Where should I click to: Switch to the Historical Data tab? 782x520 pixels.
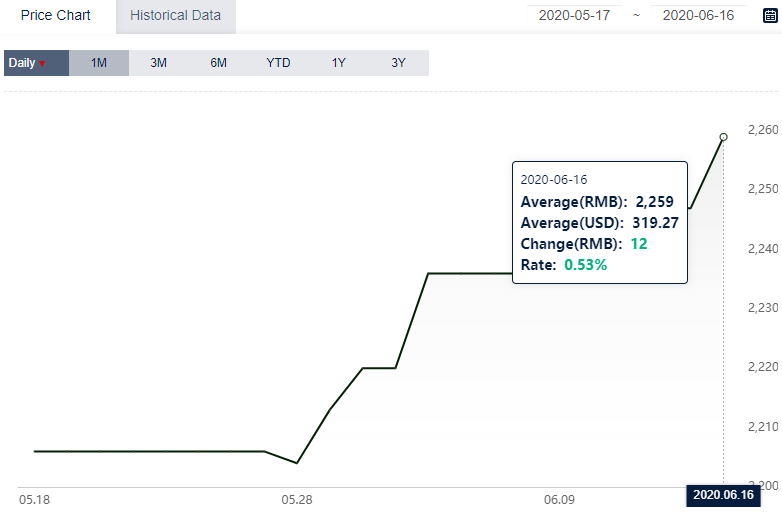pos(176,15)
